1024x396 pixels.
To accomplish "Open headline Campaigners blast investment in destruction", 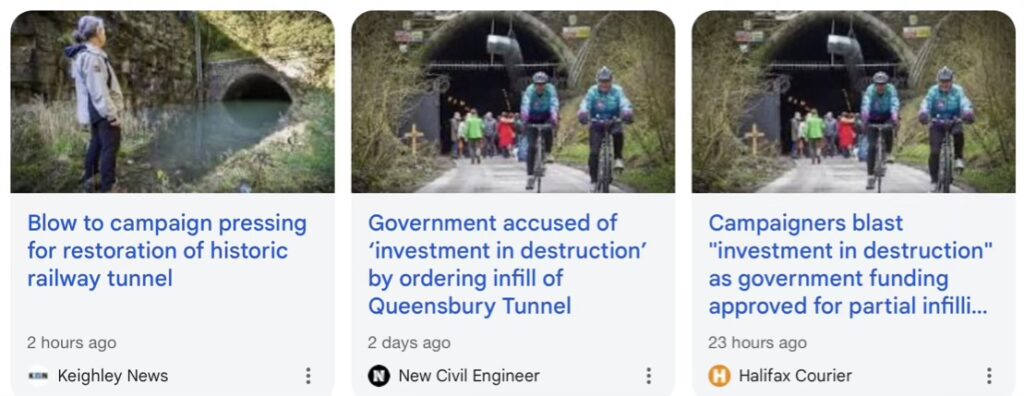I will [x=851, y=265].
